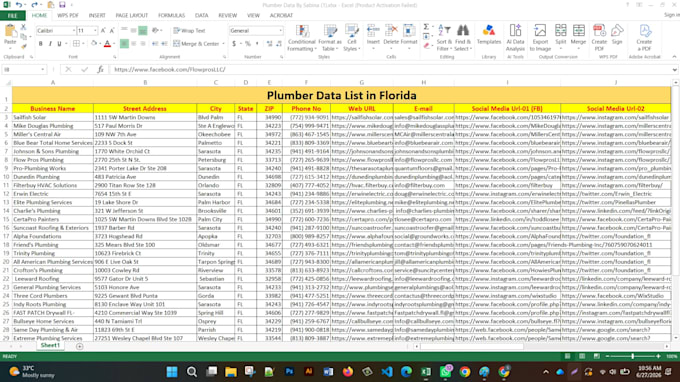Click the Fill Color bucket icon
This screenshot has width=680, height=382.
pyautogui.click(x=94, y=44)
